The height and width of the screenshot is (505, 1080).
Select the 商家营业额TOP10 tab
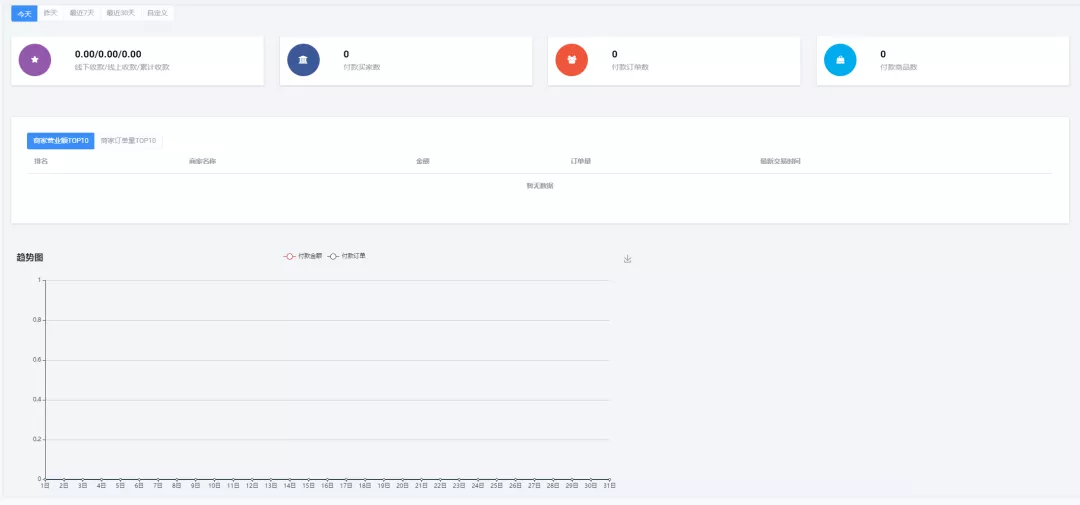point(61,141)
